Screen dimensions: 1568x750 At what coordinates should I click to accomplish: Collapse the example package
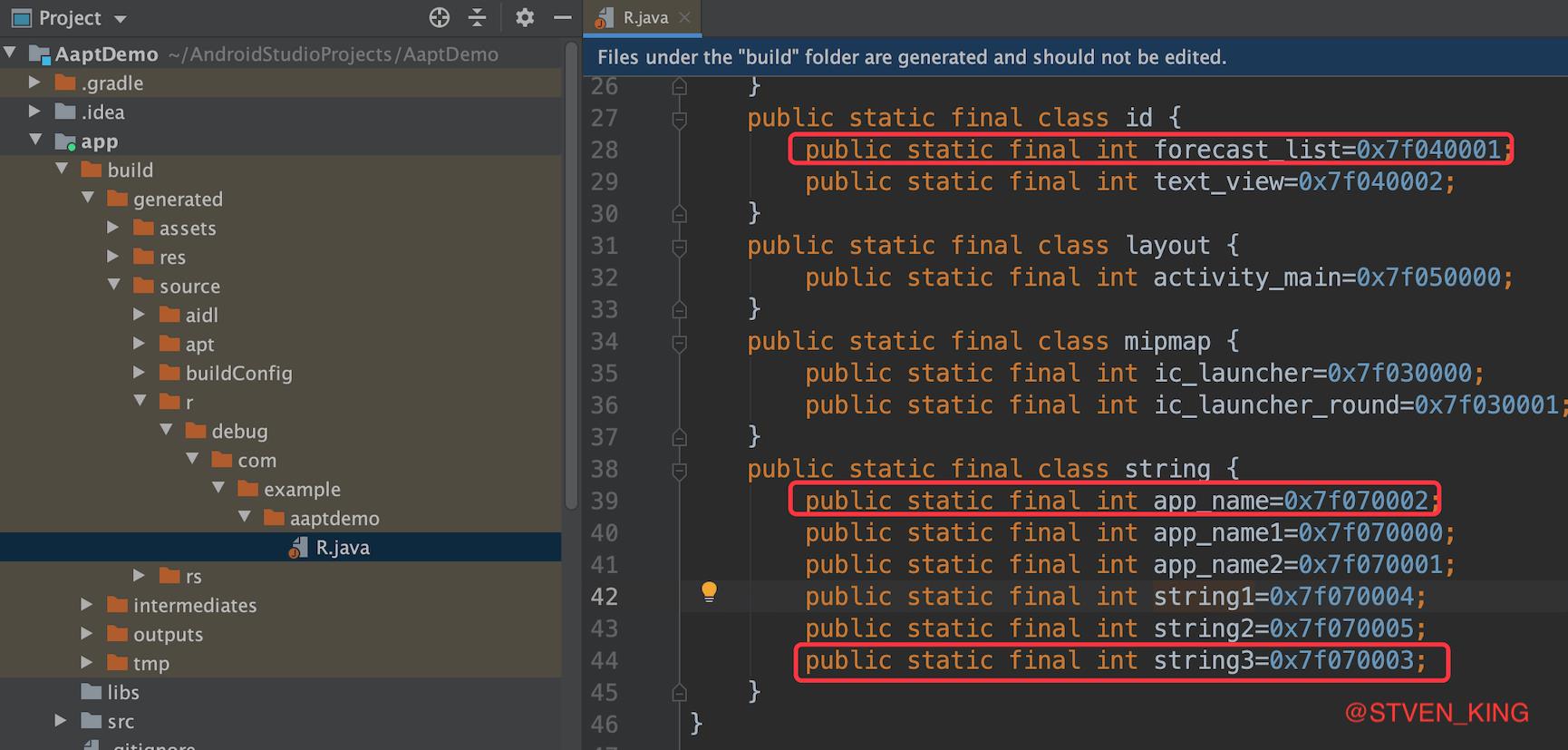pos(218,488)
